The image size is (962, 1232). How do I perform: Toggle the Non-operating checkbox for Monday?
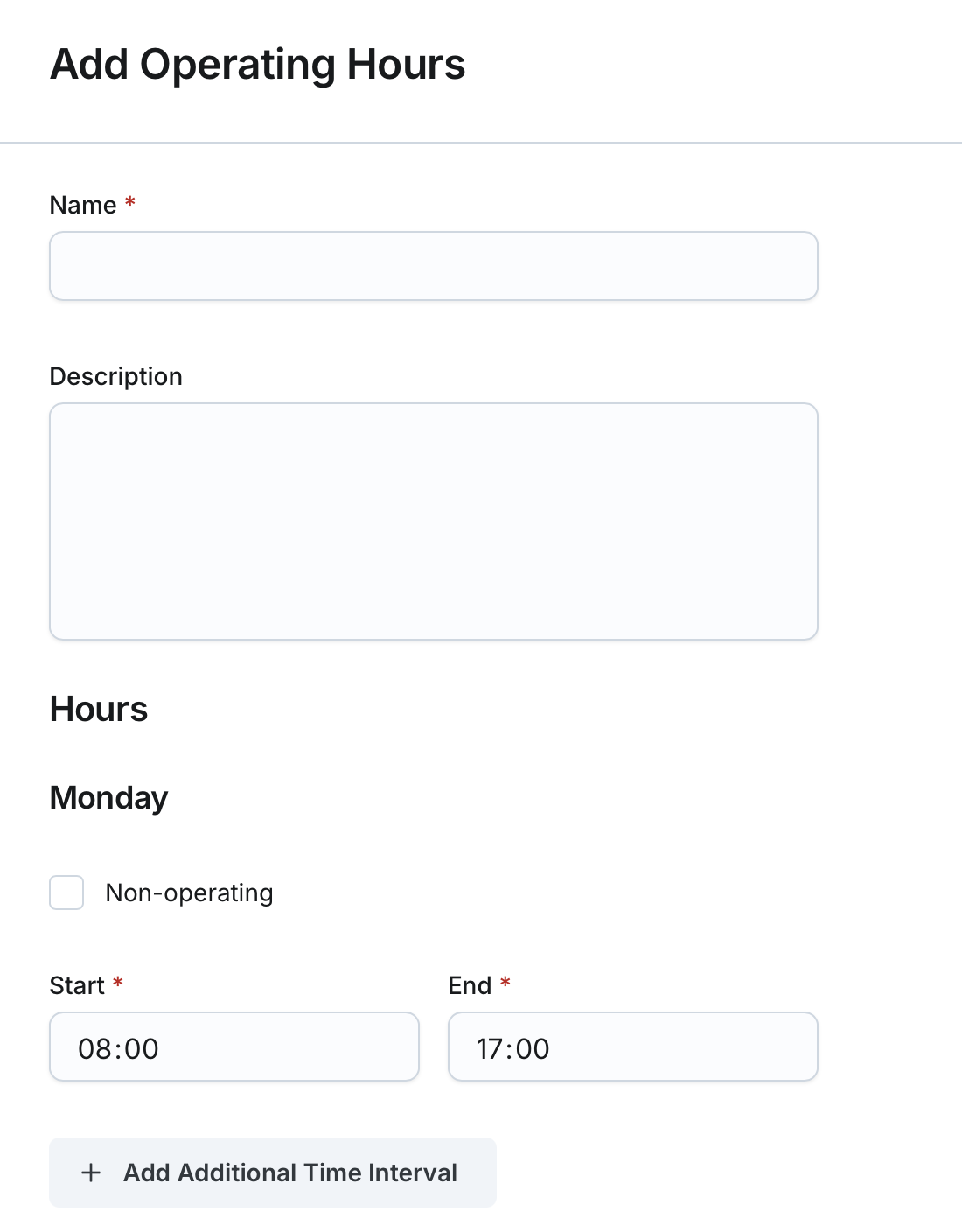point(66,892)
